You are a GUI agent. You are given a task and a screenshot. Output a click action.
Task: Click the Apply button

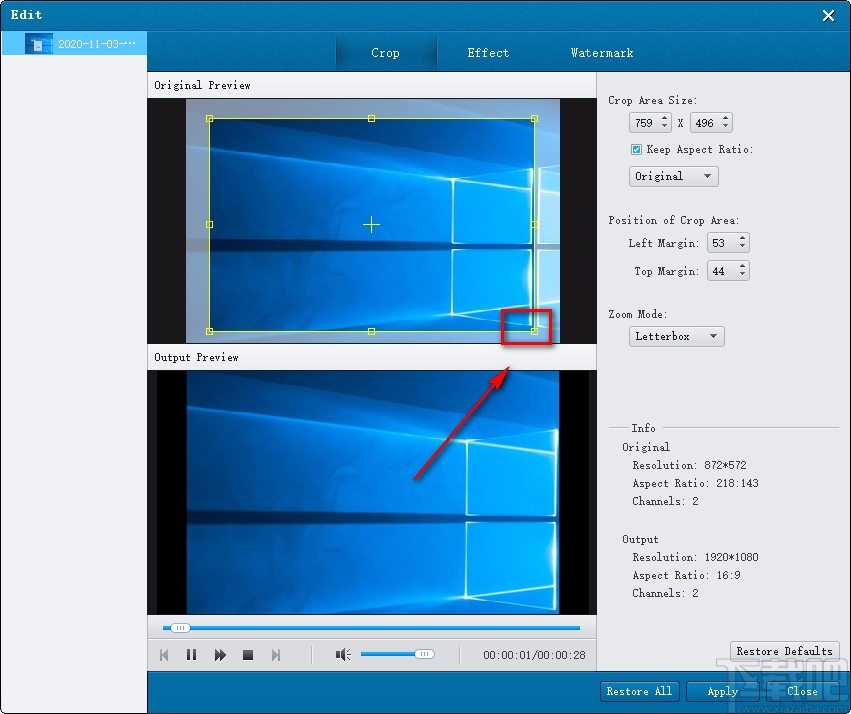coord(723,691)
